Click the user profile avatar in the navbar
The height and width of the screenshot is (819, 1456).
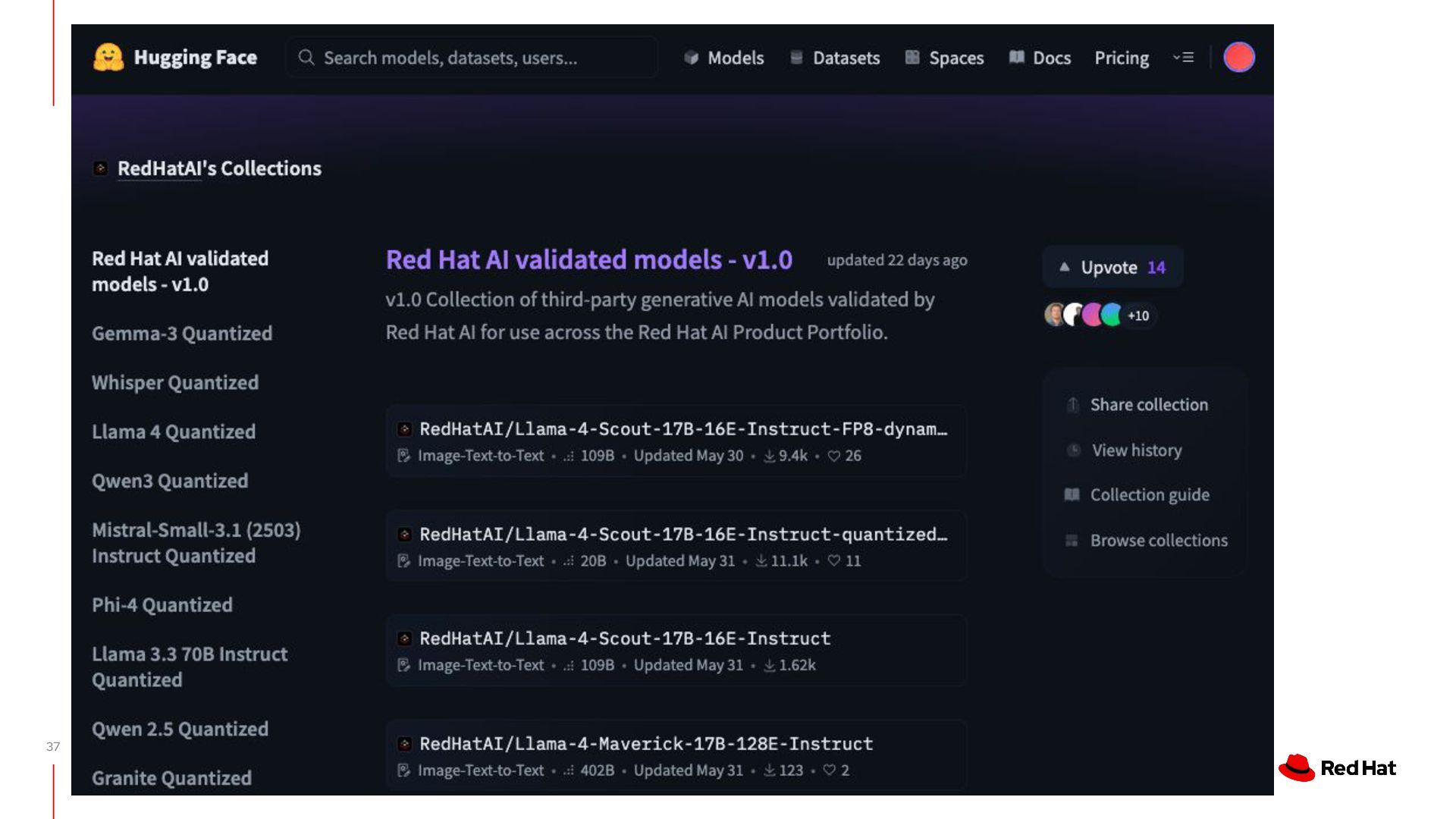(x=1238, y=58)
